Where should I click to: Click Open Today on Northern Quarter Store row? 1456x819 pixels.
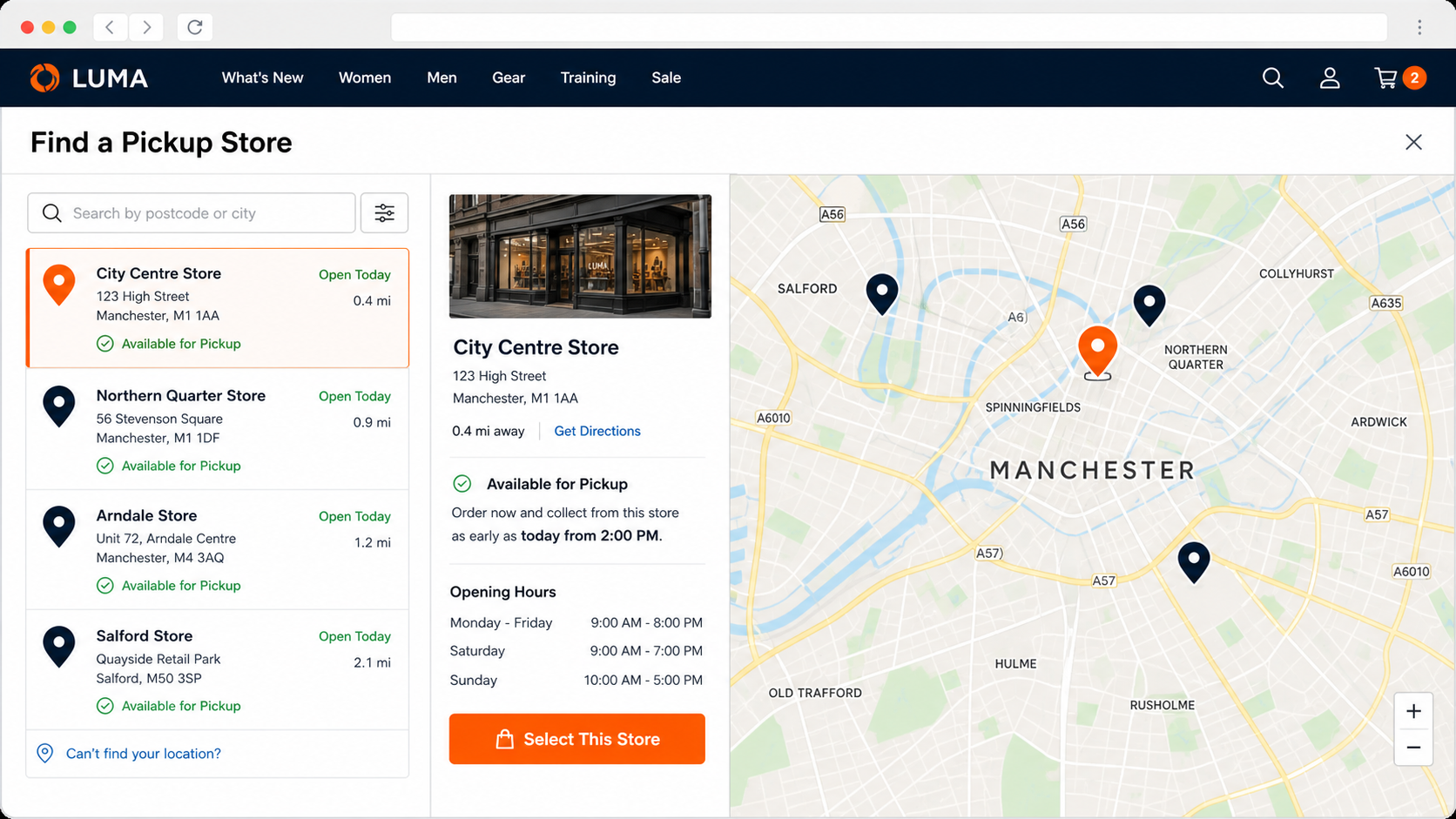click(x=354, y=396)
